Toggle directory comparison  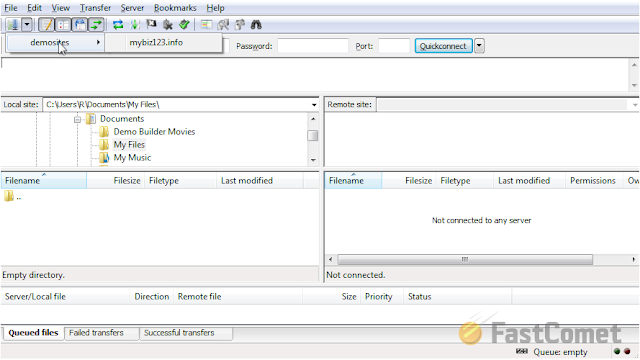pos(223,25)
